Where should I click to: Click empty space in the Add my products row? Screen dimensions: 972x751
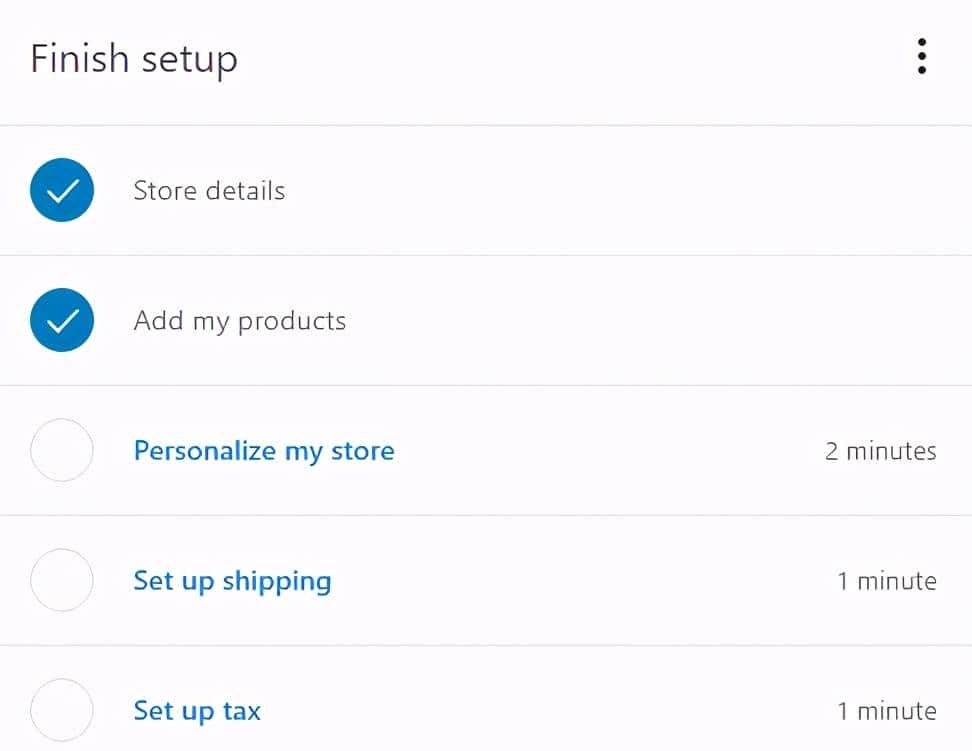coord(650,321)
